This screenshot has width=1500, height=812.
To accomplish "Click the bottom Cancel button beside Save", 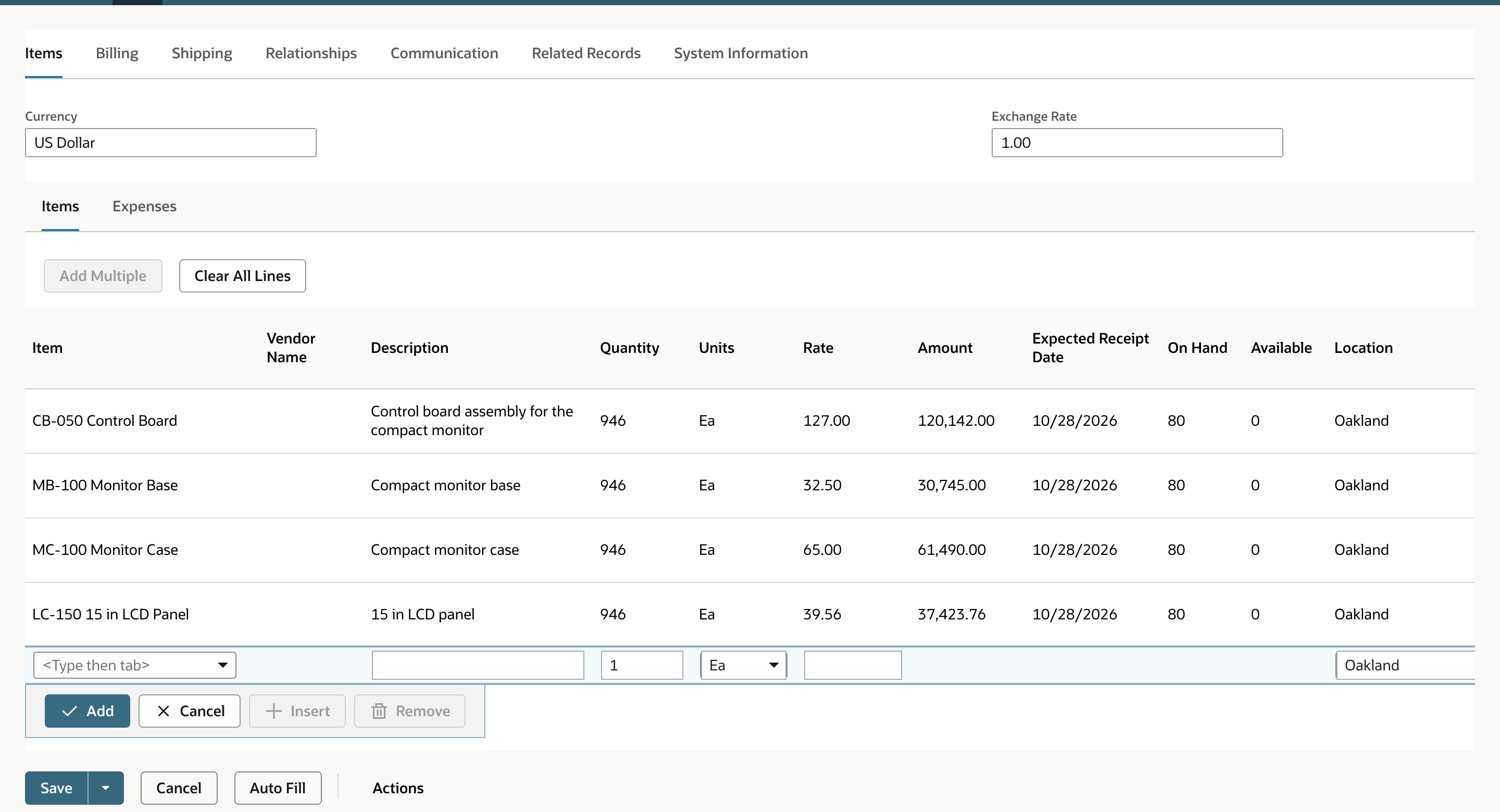I will point(179,788).
